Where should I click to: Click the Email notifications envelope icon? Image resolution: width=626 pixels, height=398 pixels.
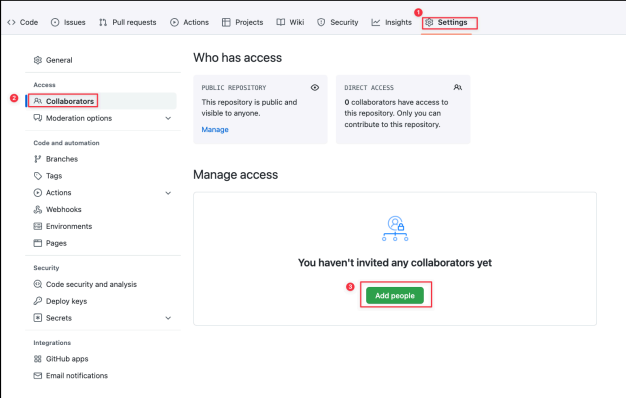[x=38, y=376]
